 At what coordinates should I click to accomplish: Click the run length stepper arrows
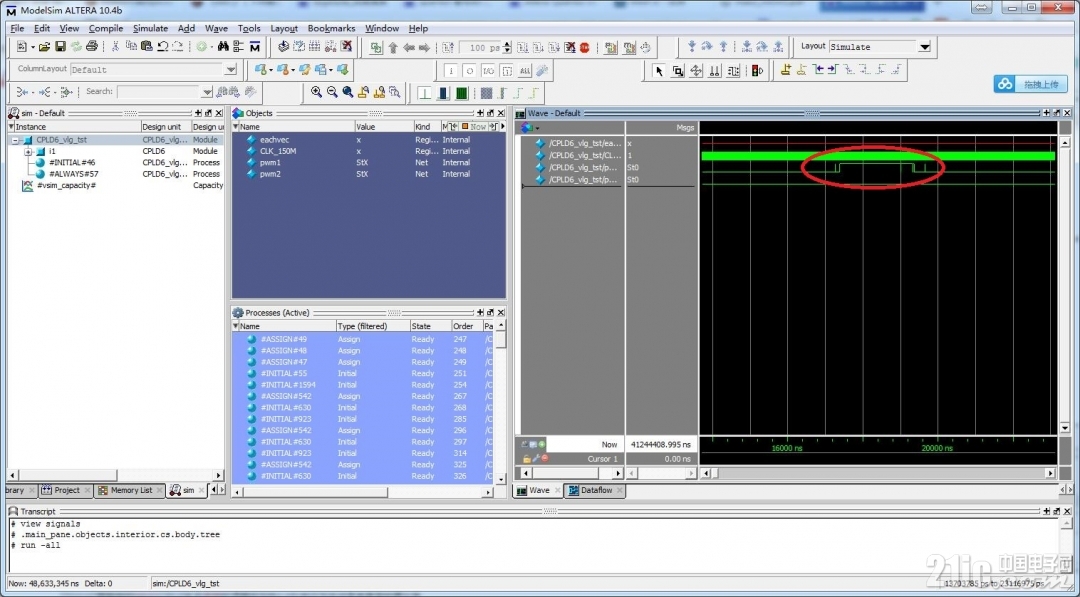pos(508,48)
